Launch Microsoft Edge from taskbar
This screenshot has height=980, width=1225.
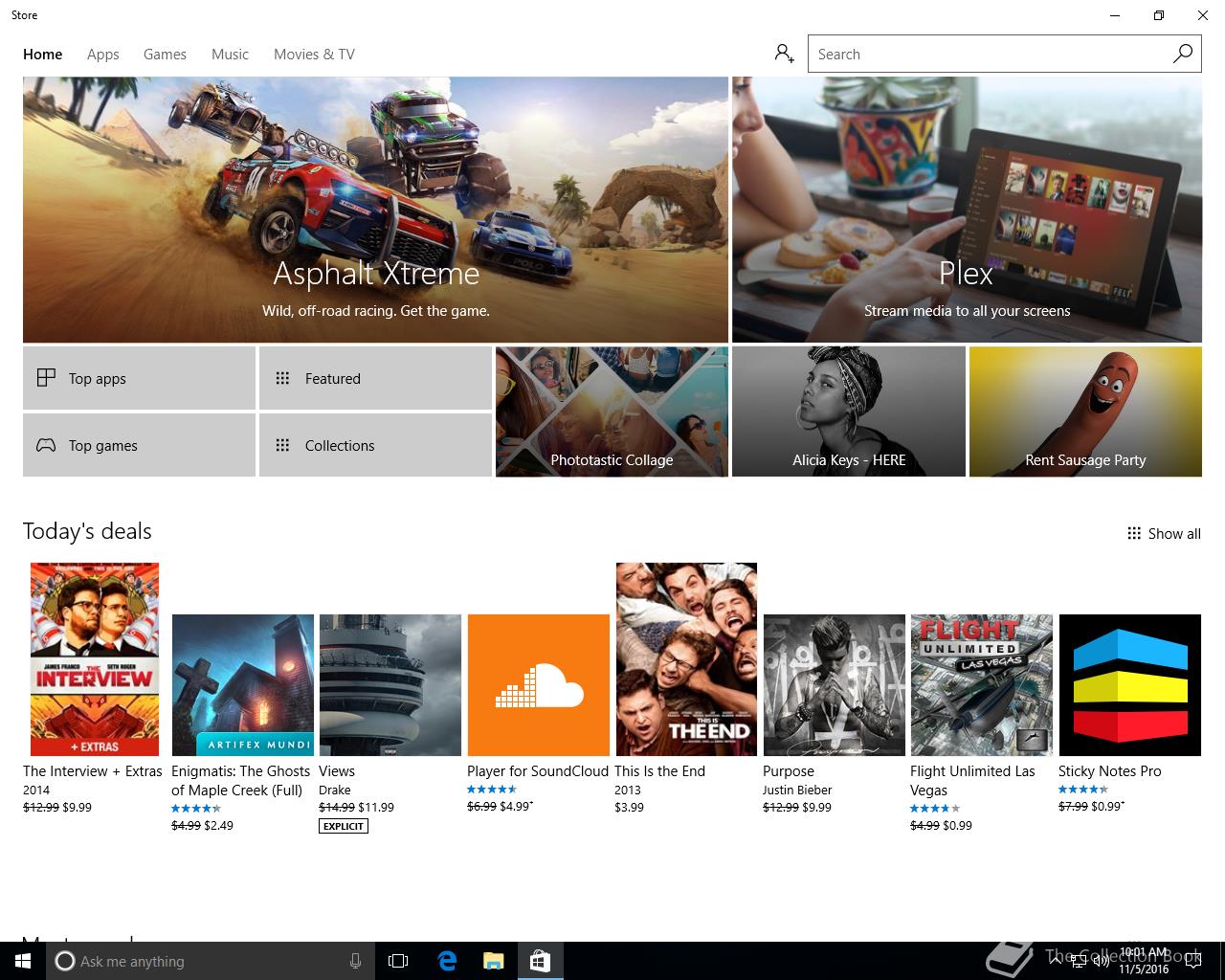(x=446, y=961)
